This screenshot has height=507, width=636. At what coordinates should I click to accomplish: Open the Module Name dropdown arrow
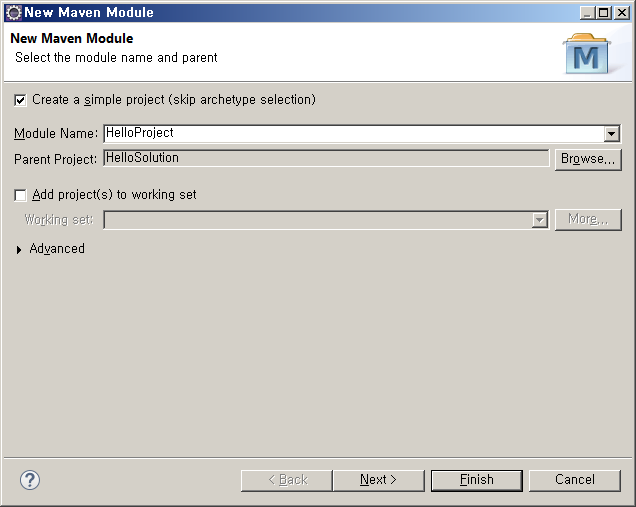click(x=611, y=133)
